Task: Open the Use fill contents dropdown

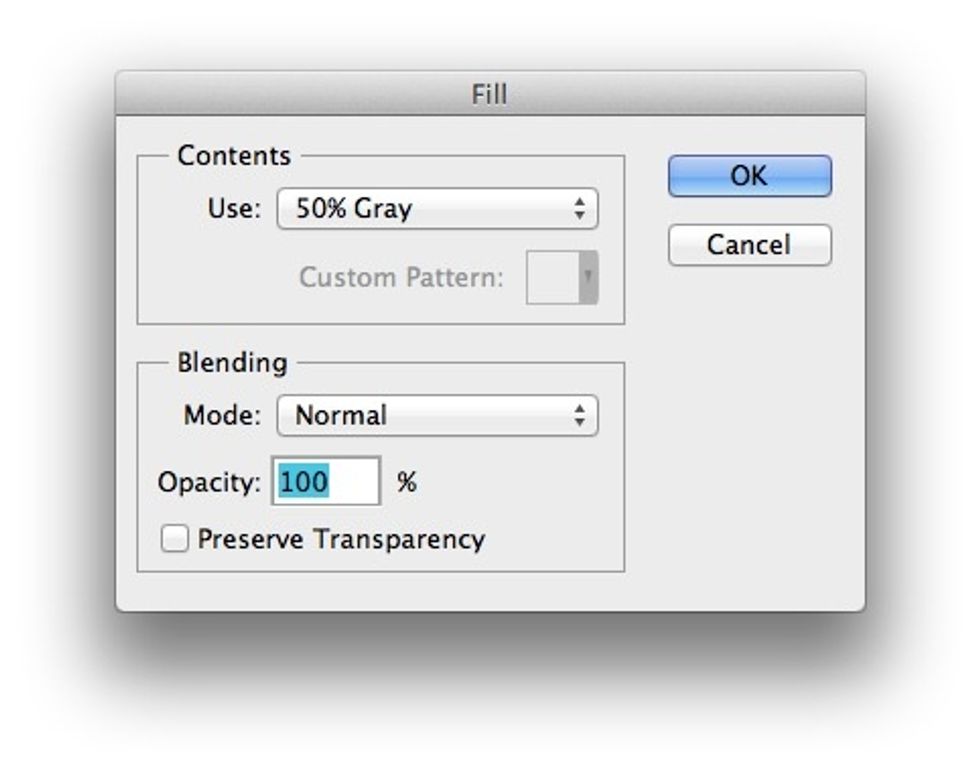Action: tap(430, 208)
